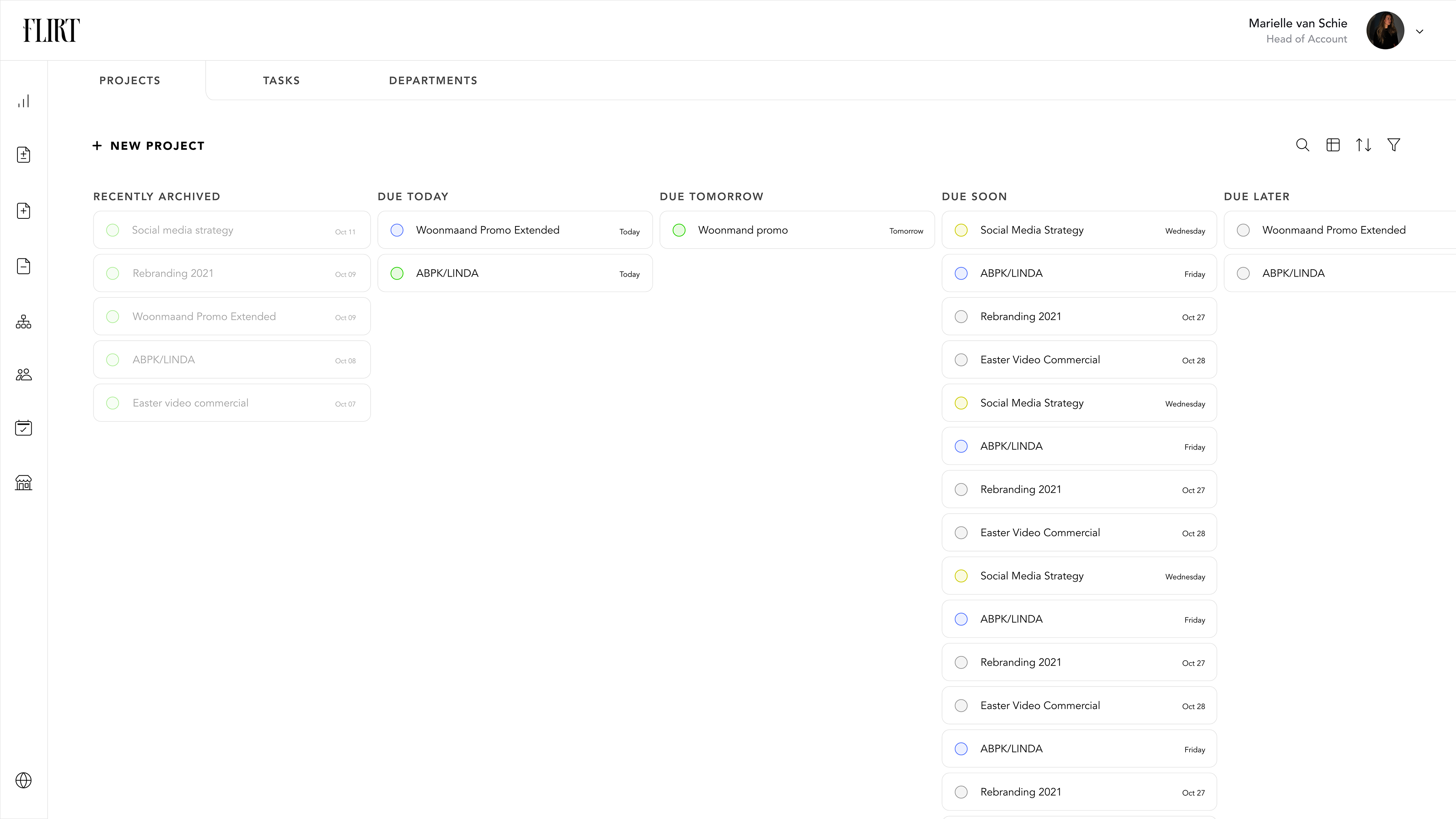This screenshot has width=1456, height=819.
Task: Open the analytics bar chart sidebar icon
Action: (23, 101)
